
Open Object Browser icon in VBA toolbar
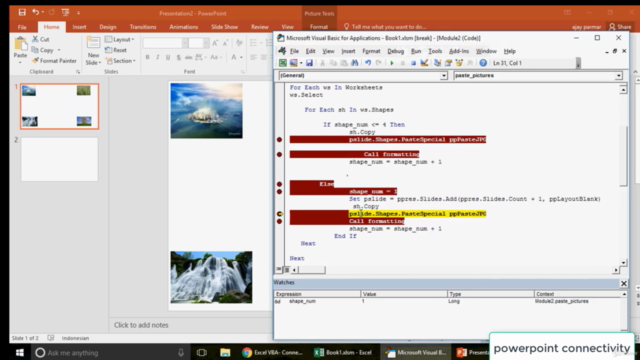pos(459,63)
